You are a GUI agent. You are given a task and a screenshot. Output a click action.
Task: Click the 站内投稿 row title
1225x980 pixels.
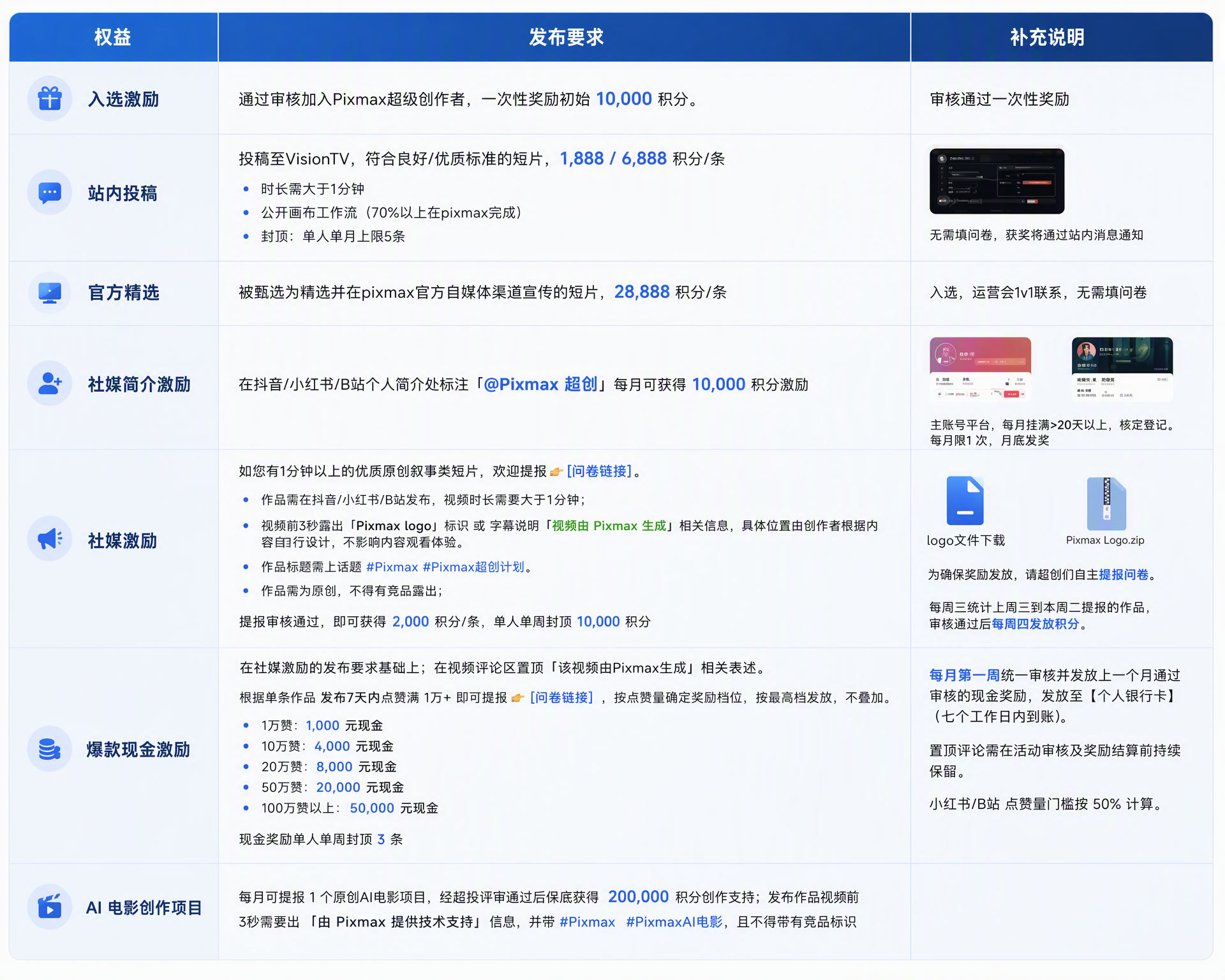(x=122, y=193)
